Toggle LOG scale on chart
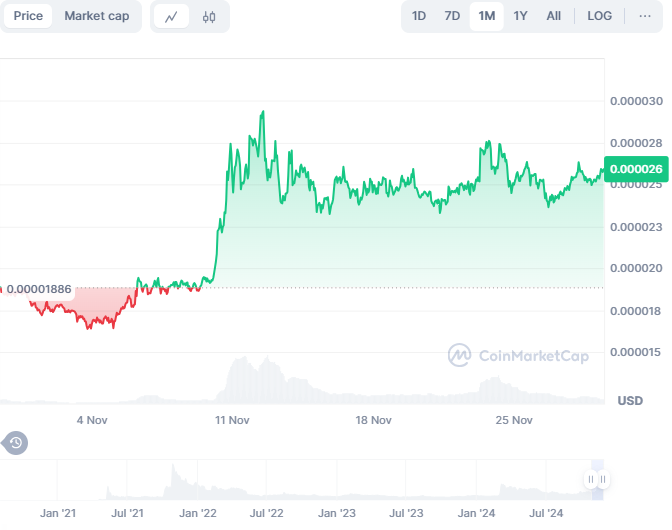This screenshot has width=672, height=530. [600, 16]
